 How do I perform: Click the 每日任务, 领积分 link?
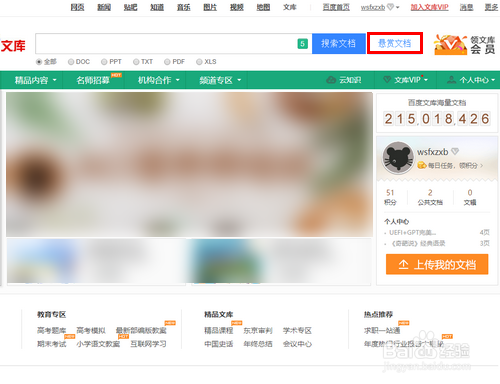(x=455, y=165)
